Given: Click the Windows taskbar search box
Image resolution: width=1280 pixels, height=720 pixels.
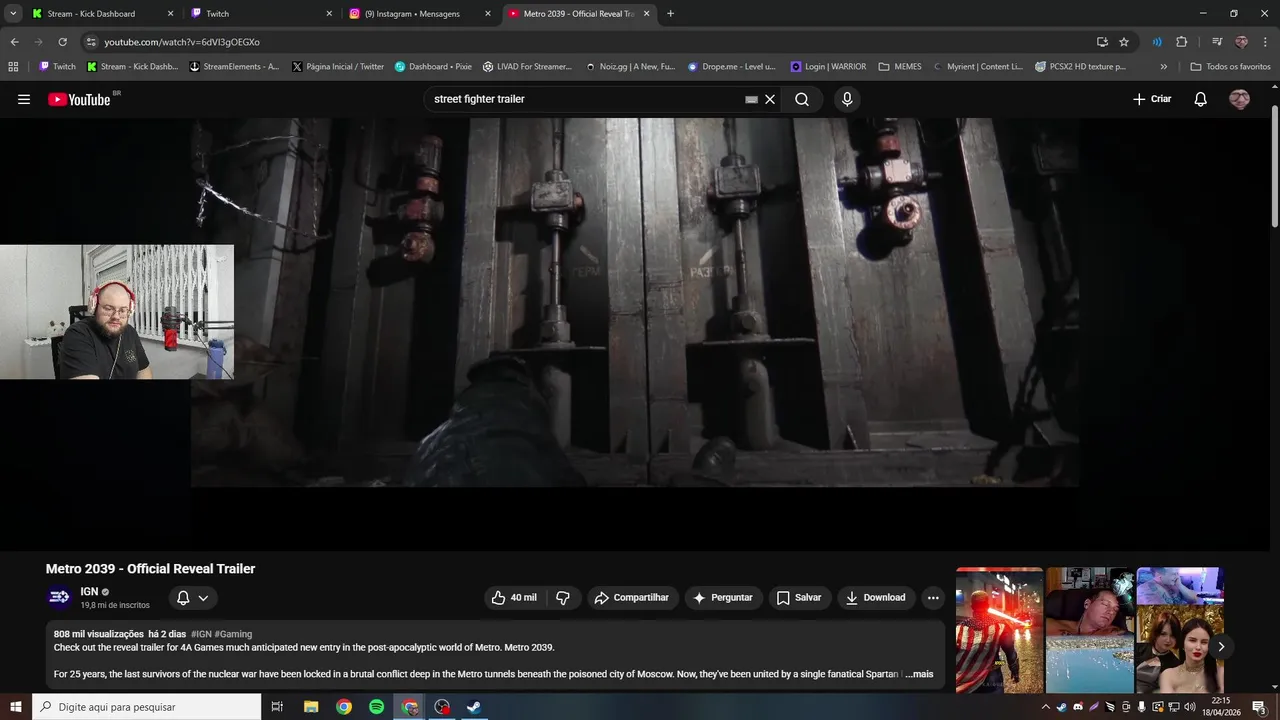Looking at the screenshot, I should [146, 707].
